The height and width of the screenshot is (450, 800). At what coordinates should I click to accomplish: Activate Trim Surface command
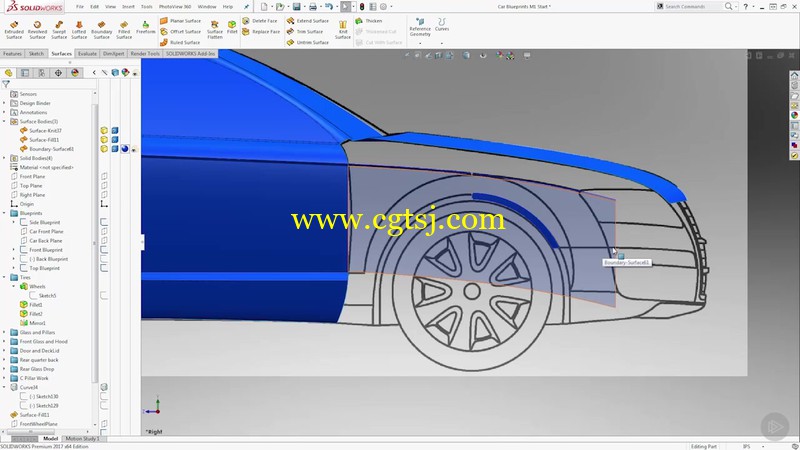tap(305, 32)
